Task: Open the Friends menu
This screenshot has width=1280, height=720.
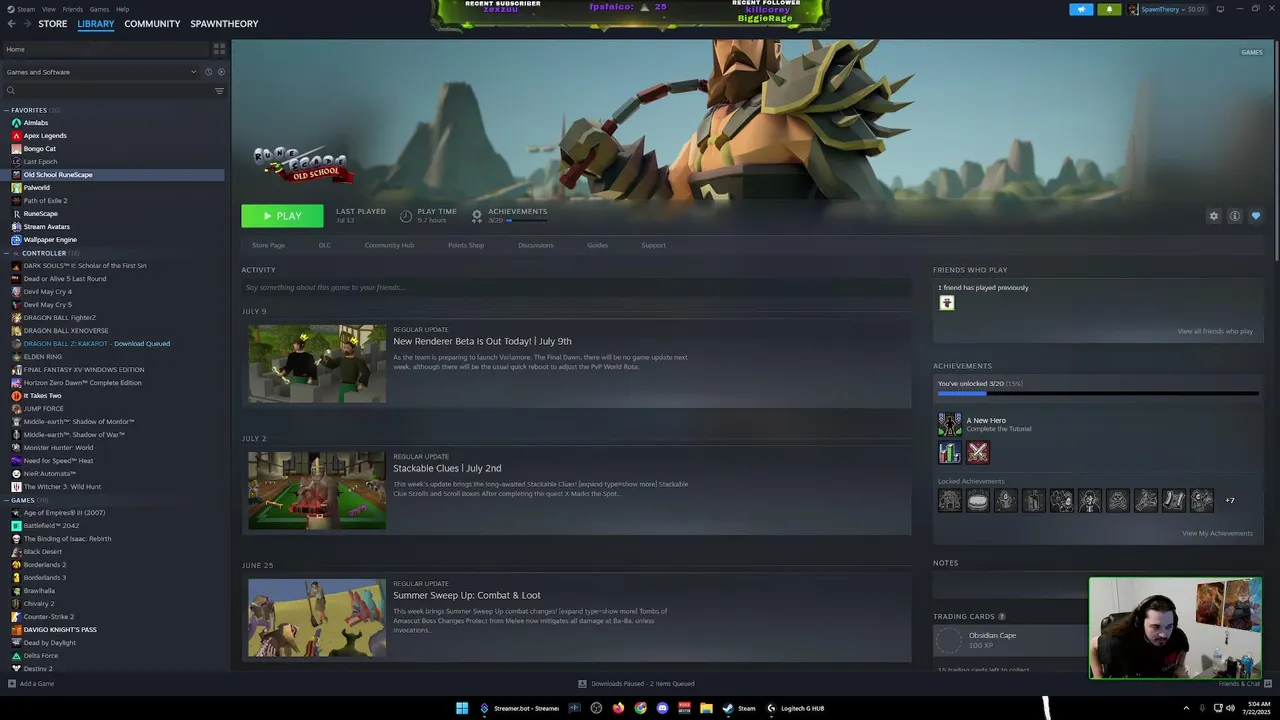Action: (x=73, y=9)
